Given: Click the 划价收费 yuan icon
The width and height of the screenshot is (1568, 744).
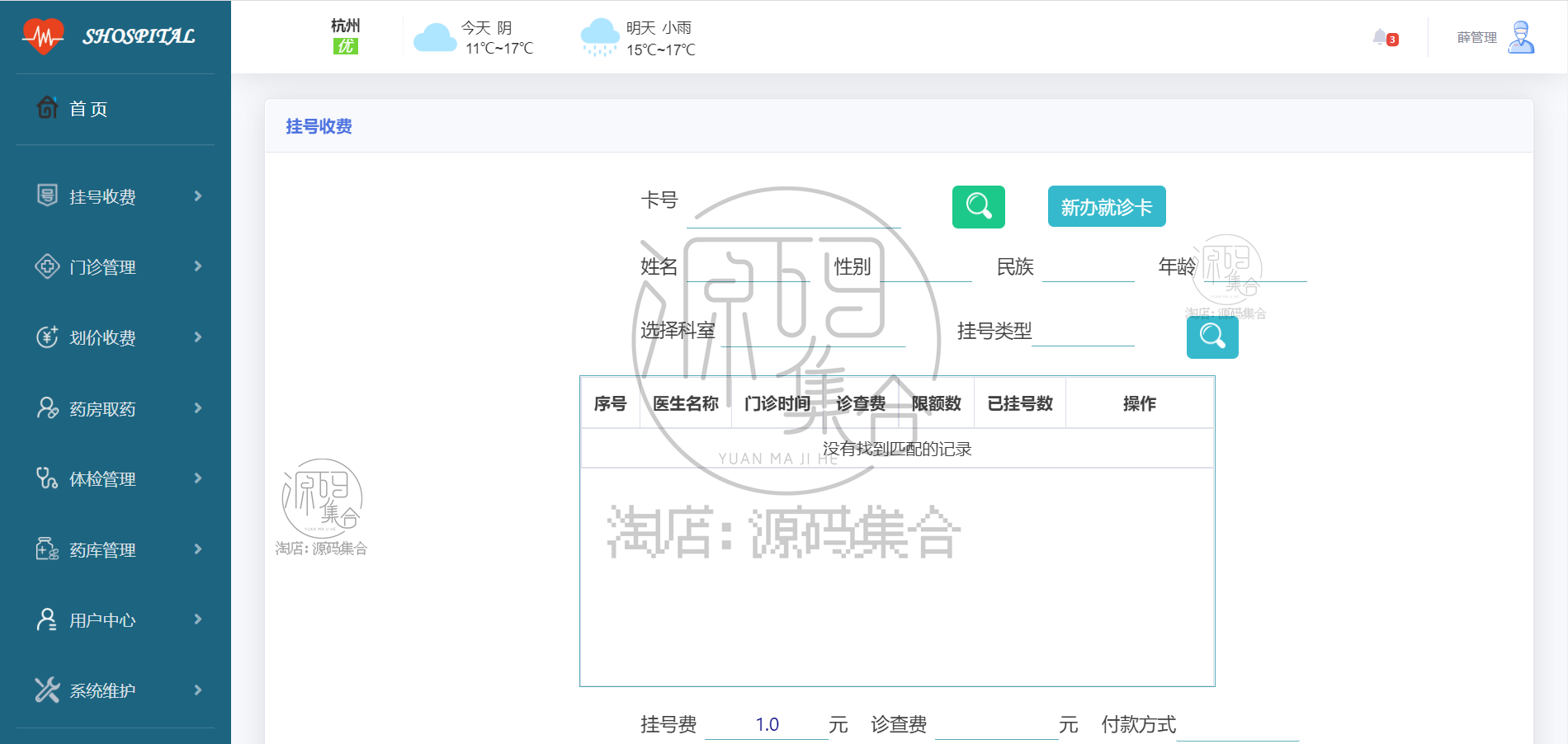Looking at the screenshot, I should coord(47,337).
